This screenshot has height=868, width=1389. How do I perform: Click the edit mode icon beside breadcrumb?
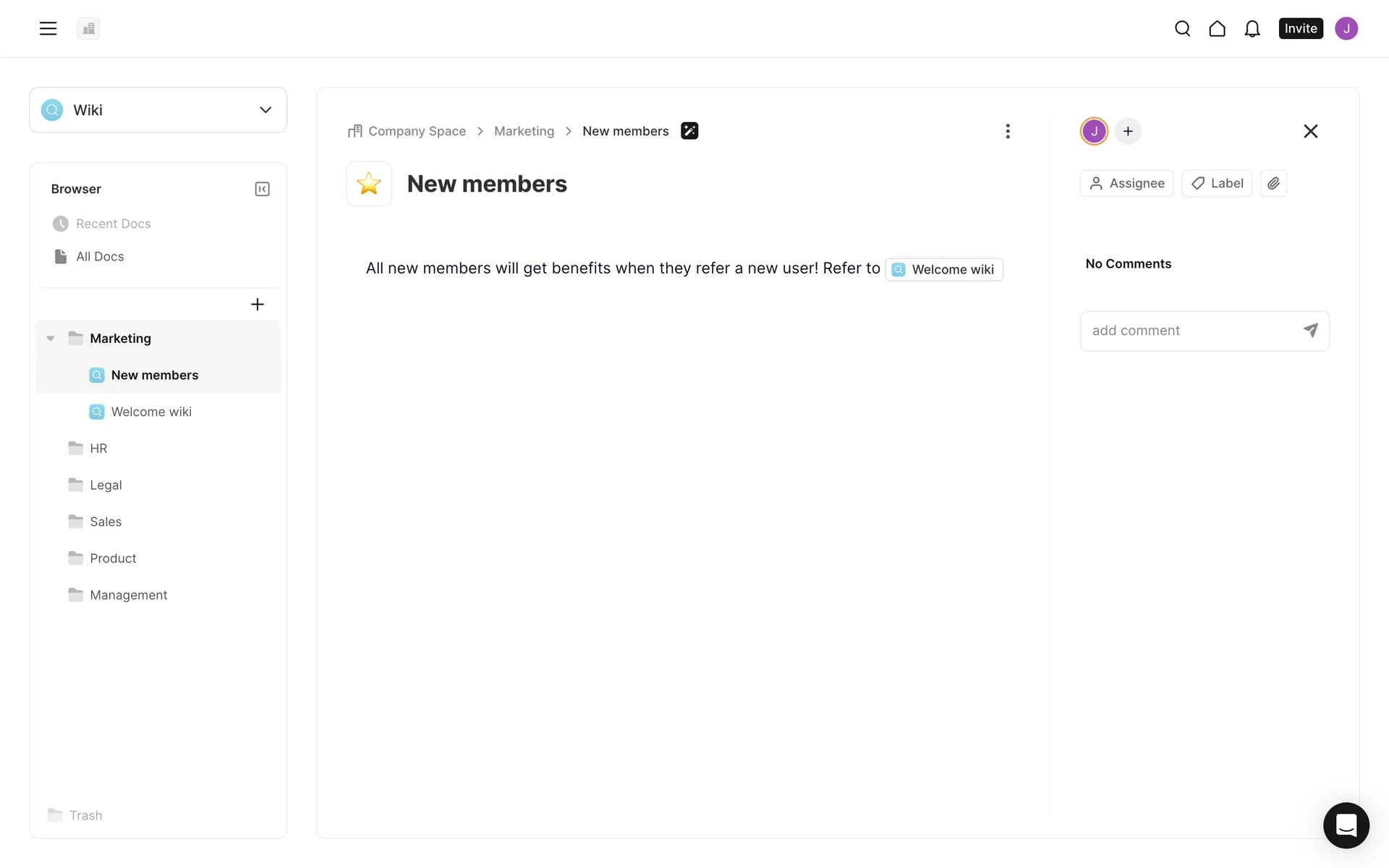[689, 131]
